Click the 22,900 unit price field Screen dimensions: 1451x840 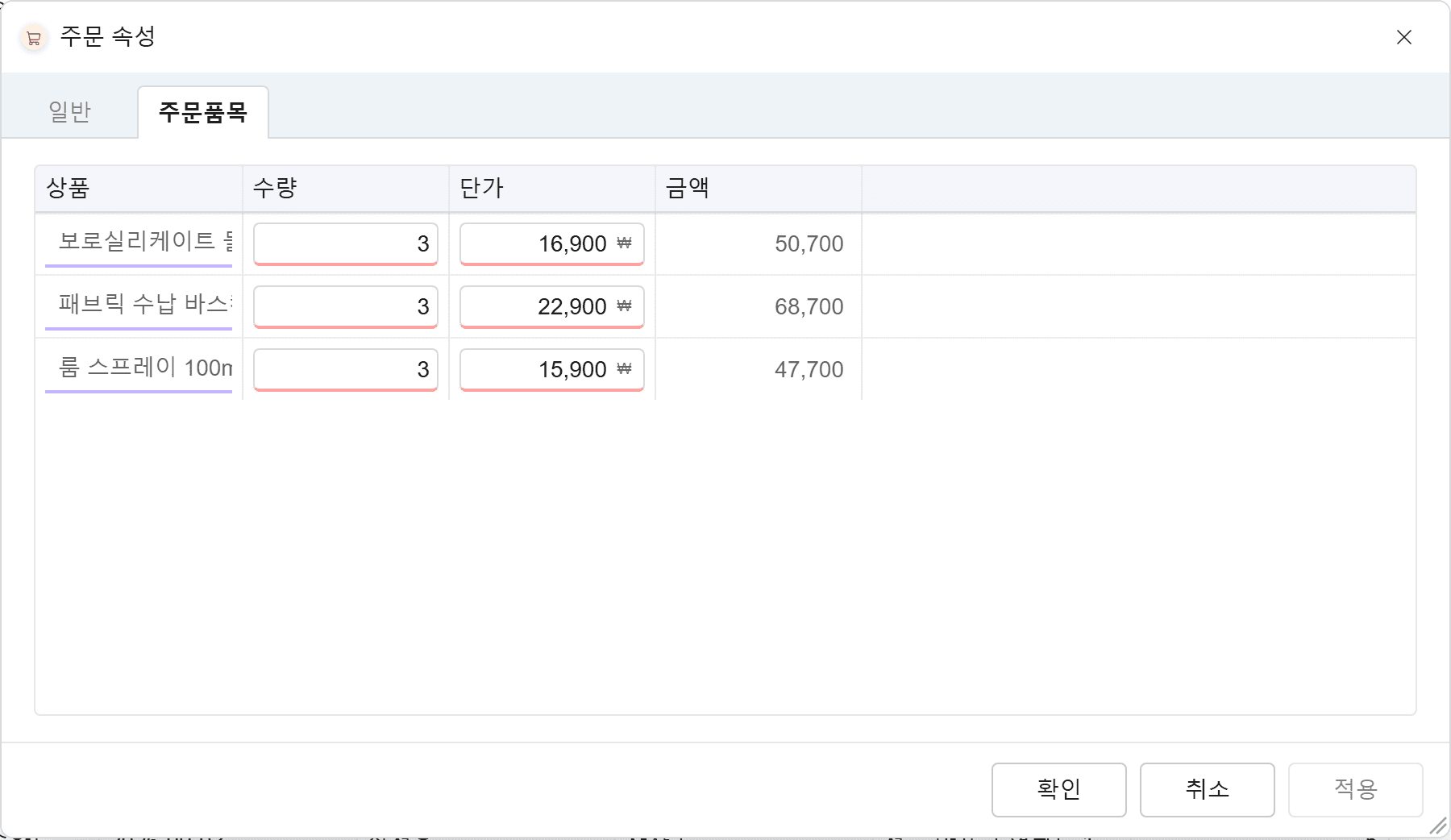click(552, 306)
